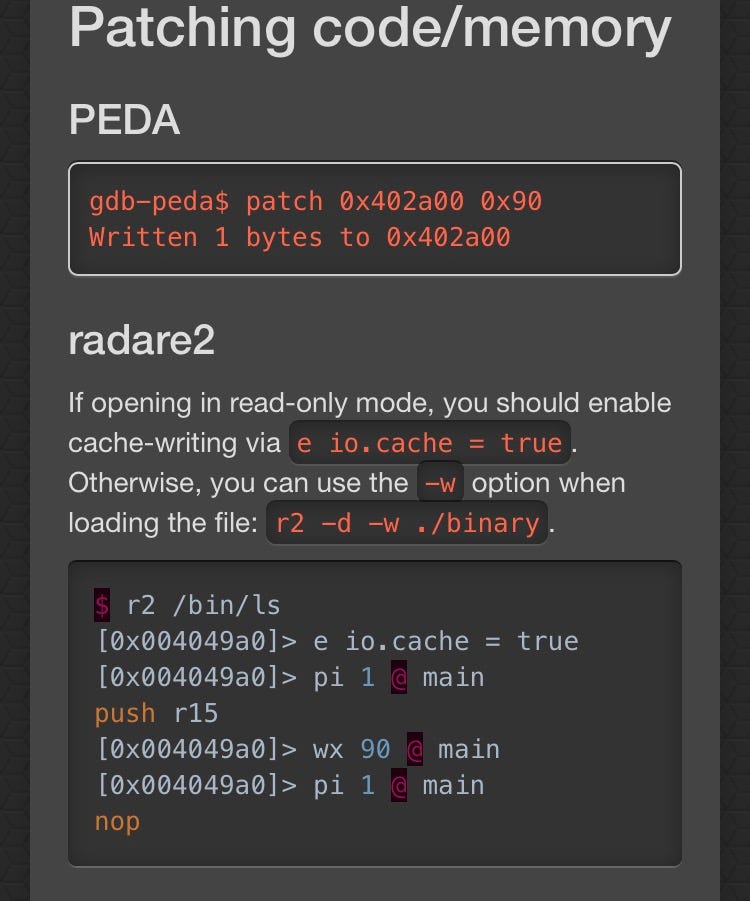Viewport: 750px width, 901px height.
Task: Click the "push r15" output line
Action: pyautogui.click(x=156, y=713)
